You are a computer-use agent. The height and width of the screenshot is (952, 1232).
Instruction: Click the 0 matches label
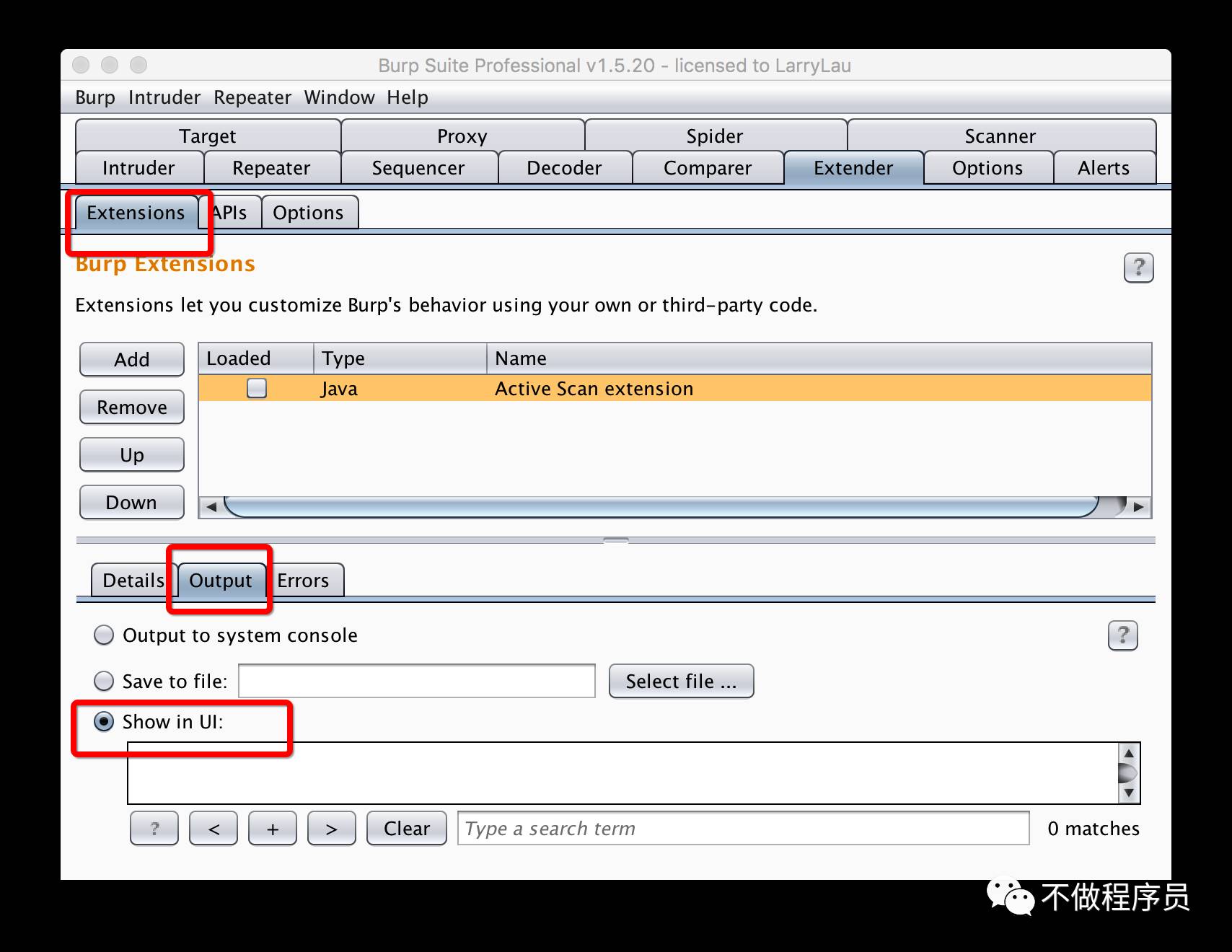coord(1094,829)
